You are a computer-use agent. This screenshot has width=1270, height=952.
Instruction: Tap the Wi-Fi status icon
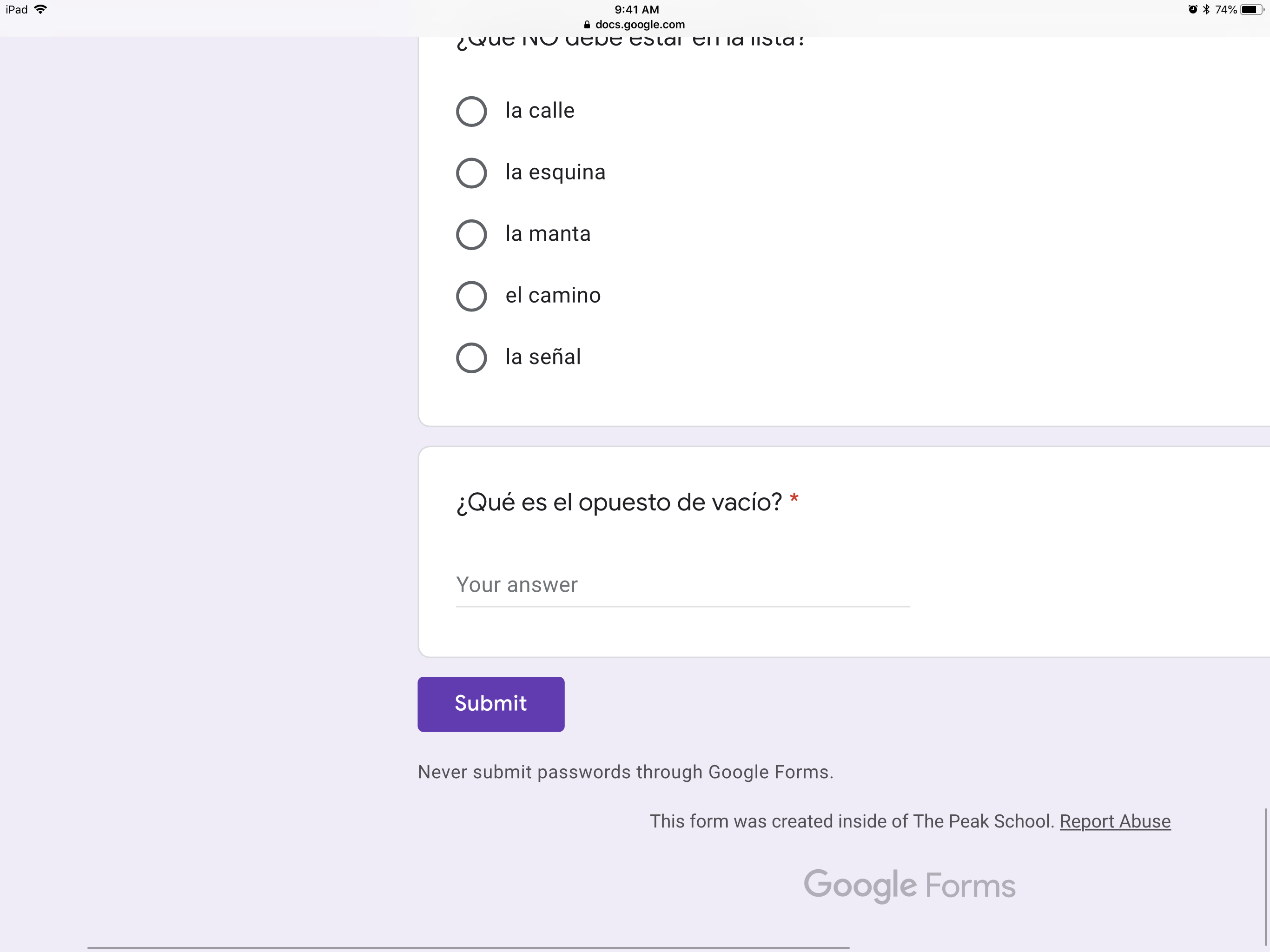[x=41, y=9]
